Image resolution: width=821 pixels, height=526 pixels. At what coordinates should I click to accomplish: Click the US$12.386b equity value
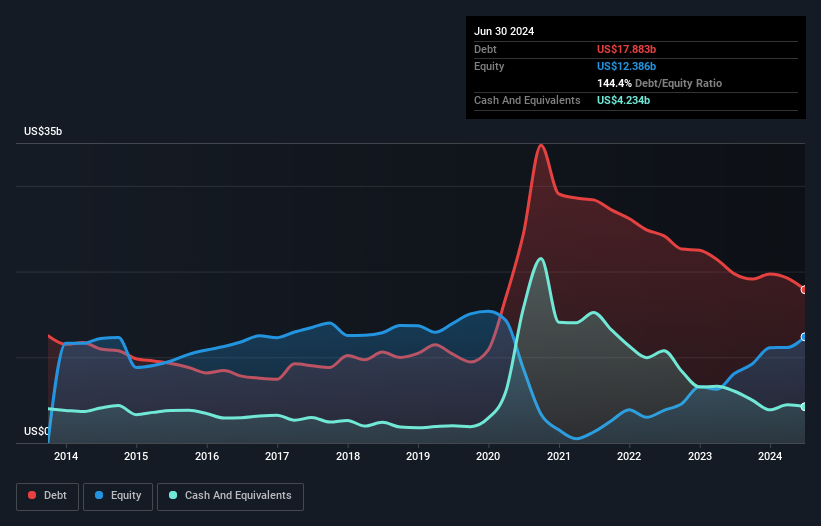[626, 66]
